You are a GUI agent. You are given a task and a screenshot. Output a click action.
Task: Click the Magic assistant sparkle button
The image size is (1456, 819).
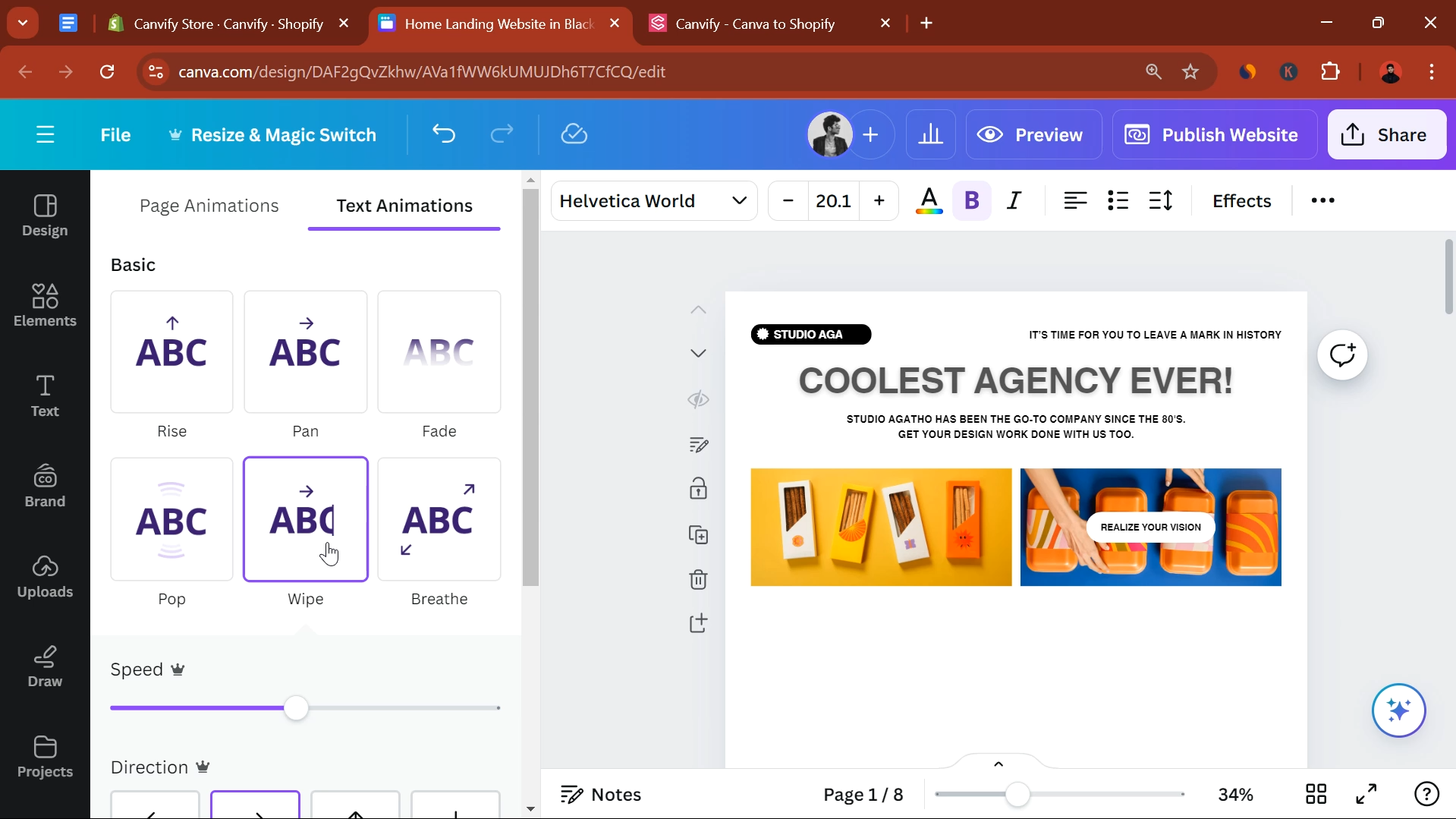click(1398, 710)
